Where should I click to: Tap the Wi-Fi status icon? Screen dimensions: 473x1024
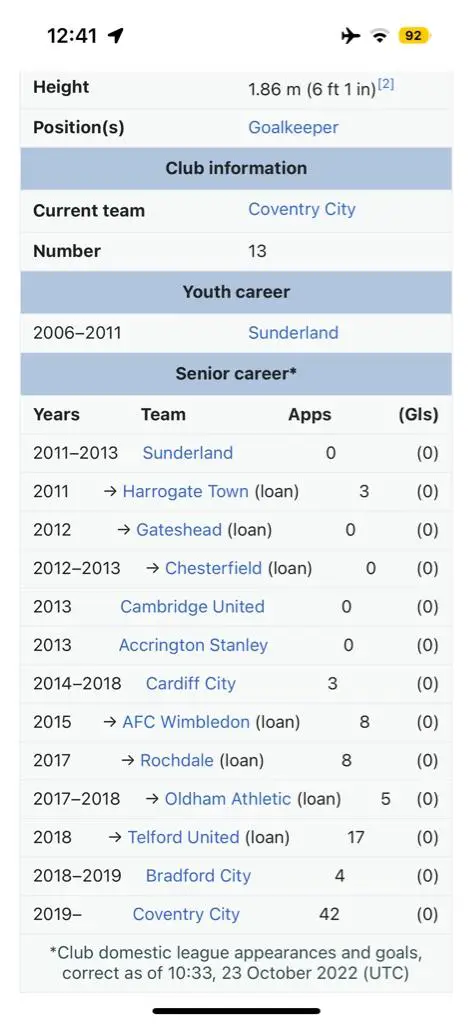[380, 36]
